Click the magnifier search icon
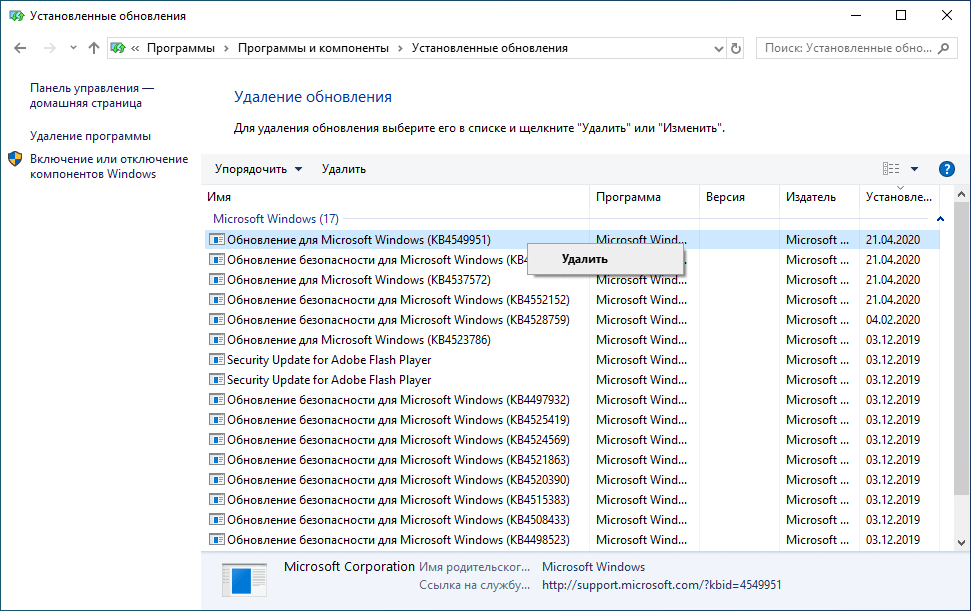This screenshot has height=611, width=971. [944, 48]
